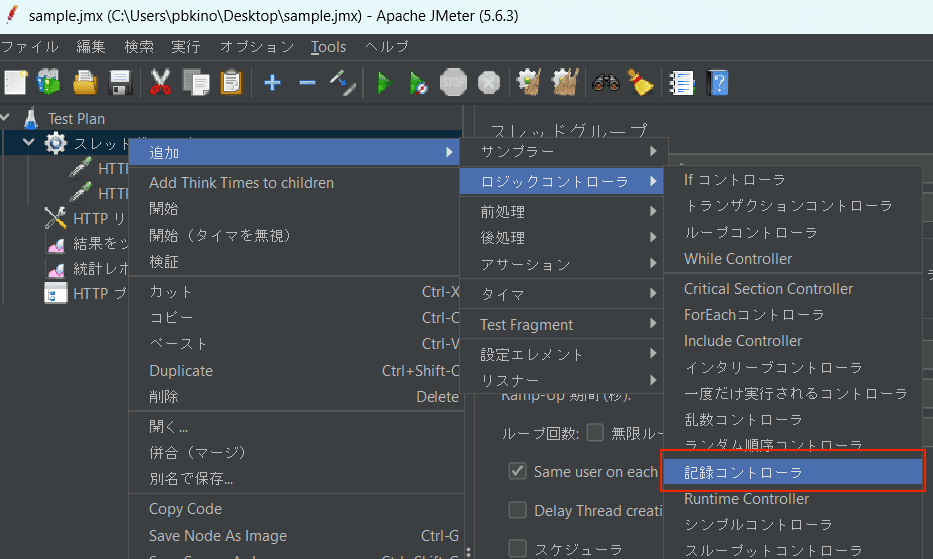933x559 pixels.
Task: Enable the スケジューラ checkbox
Action: pos(518,548)
